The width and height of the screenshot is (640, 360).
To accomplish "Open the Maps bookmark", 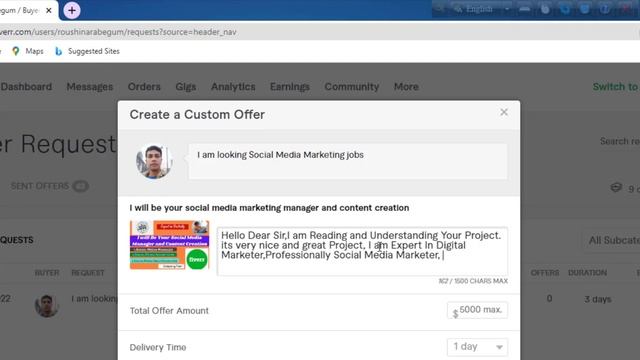I will pyautogui.click(x=28, y=51).
